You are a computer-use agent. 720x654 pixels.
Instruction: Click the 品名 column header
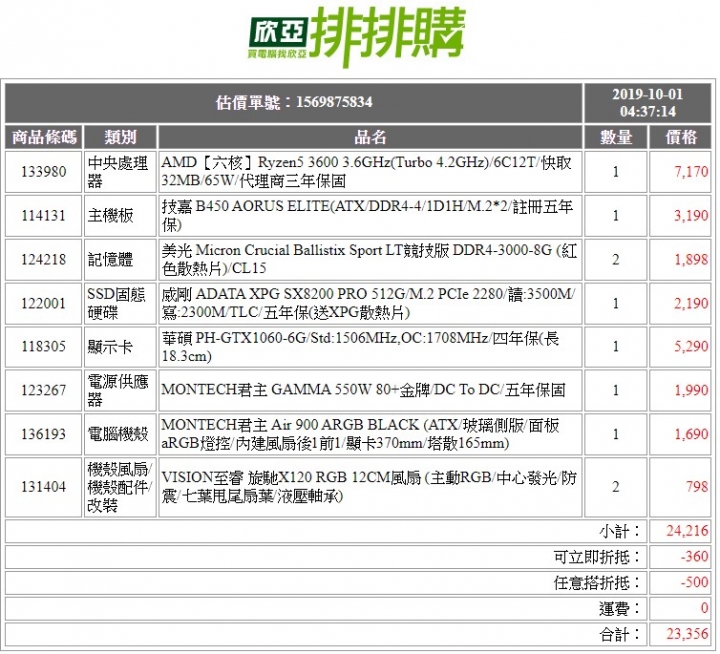coord(370,137)
